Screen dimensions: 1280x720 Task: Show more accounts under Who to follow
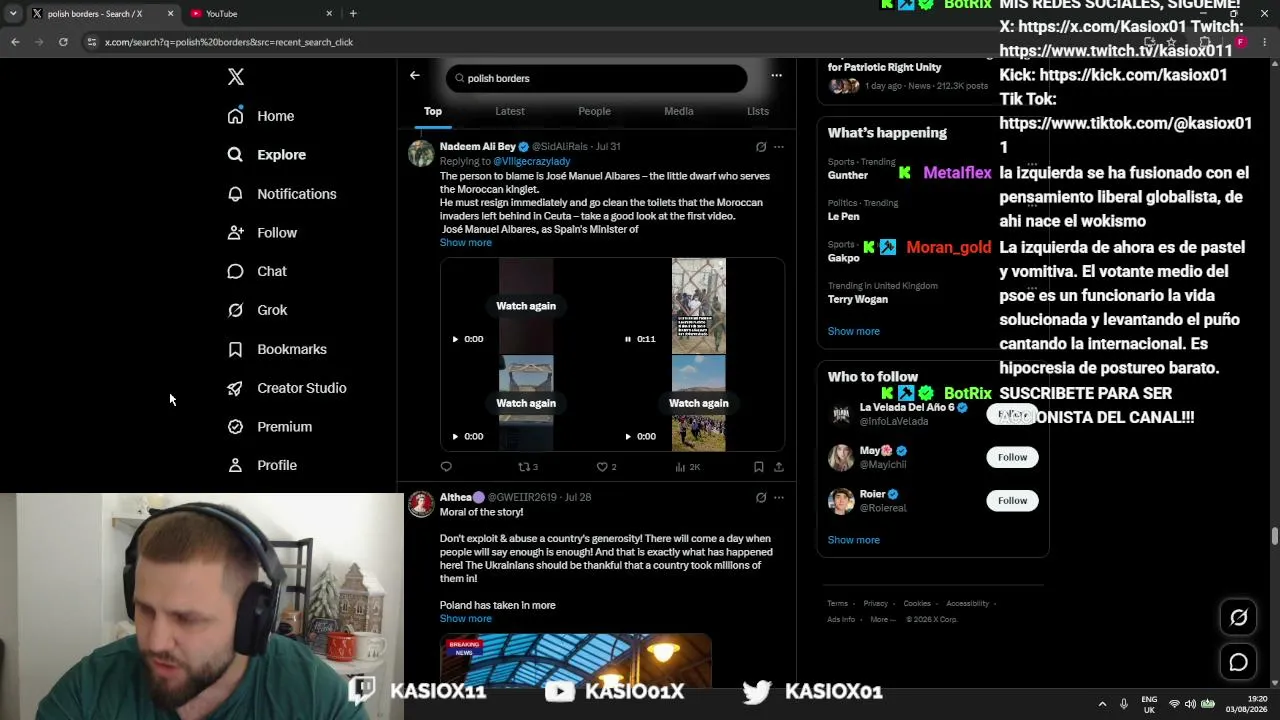click(854, 540)
